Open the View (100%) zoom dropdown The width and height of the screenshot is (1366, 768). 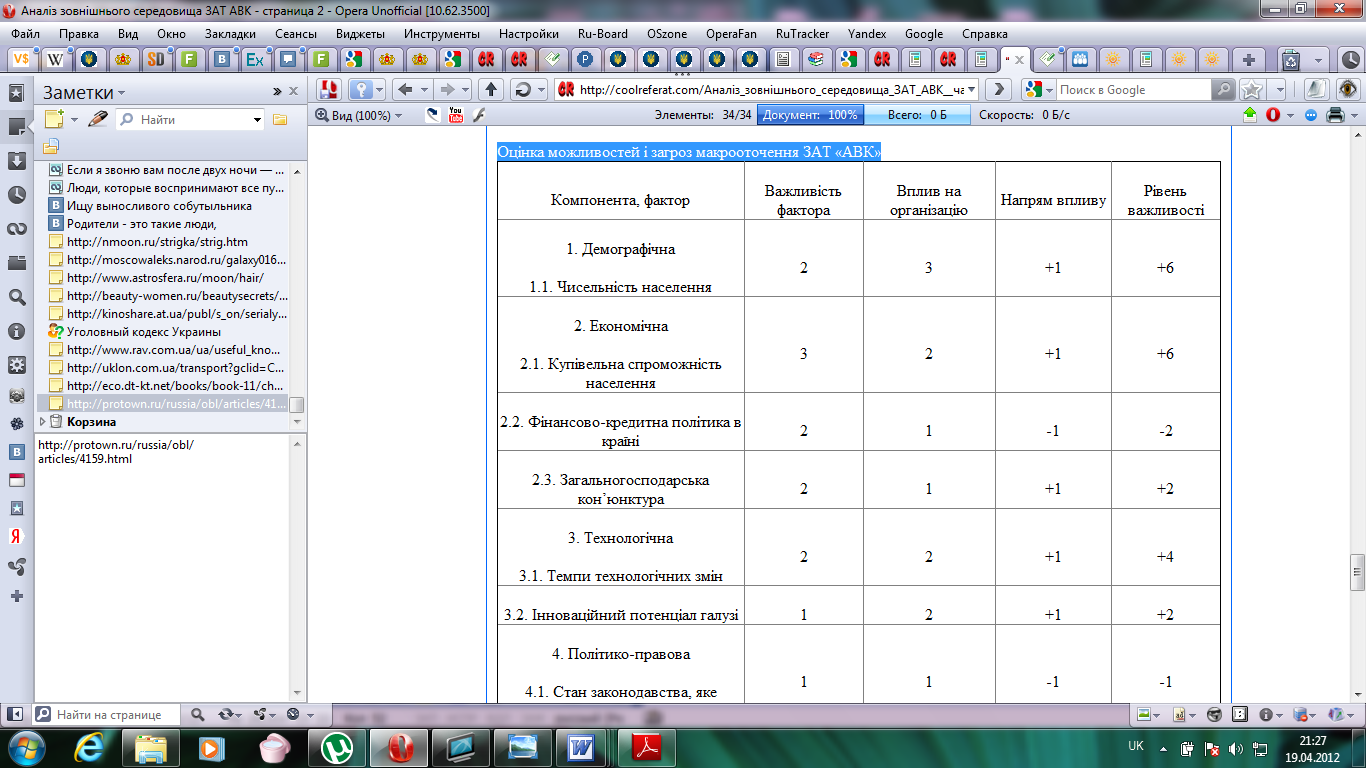tap(359, 115)
